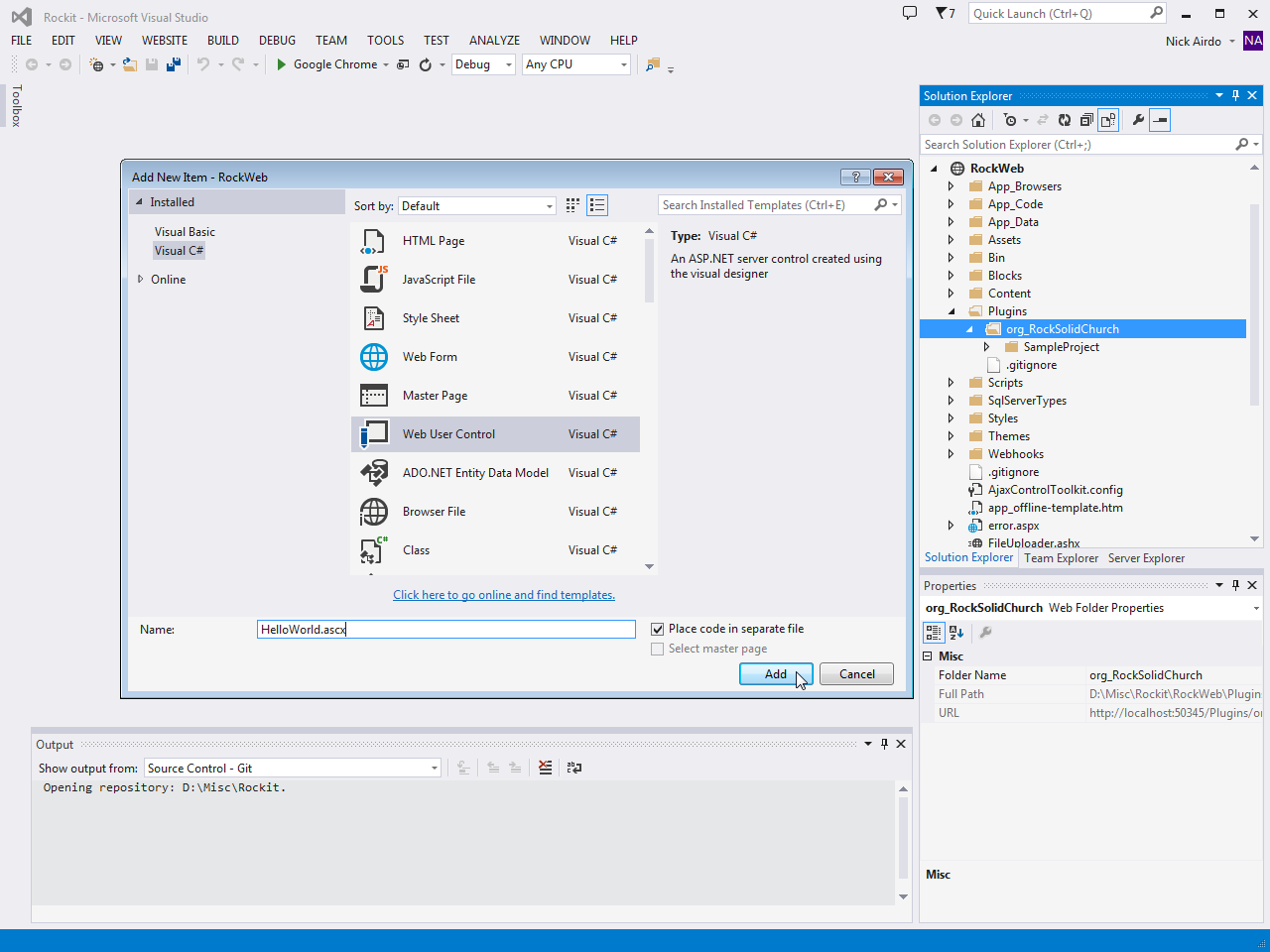The image size is (1270, 952).
Task: Select the ADO.NET Entity Data Model template
Action: [495, 473]
